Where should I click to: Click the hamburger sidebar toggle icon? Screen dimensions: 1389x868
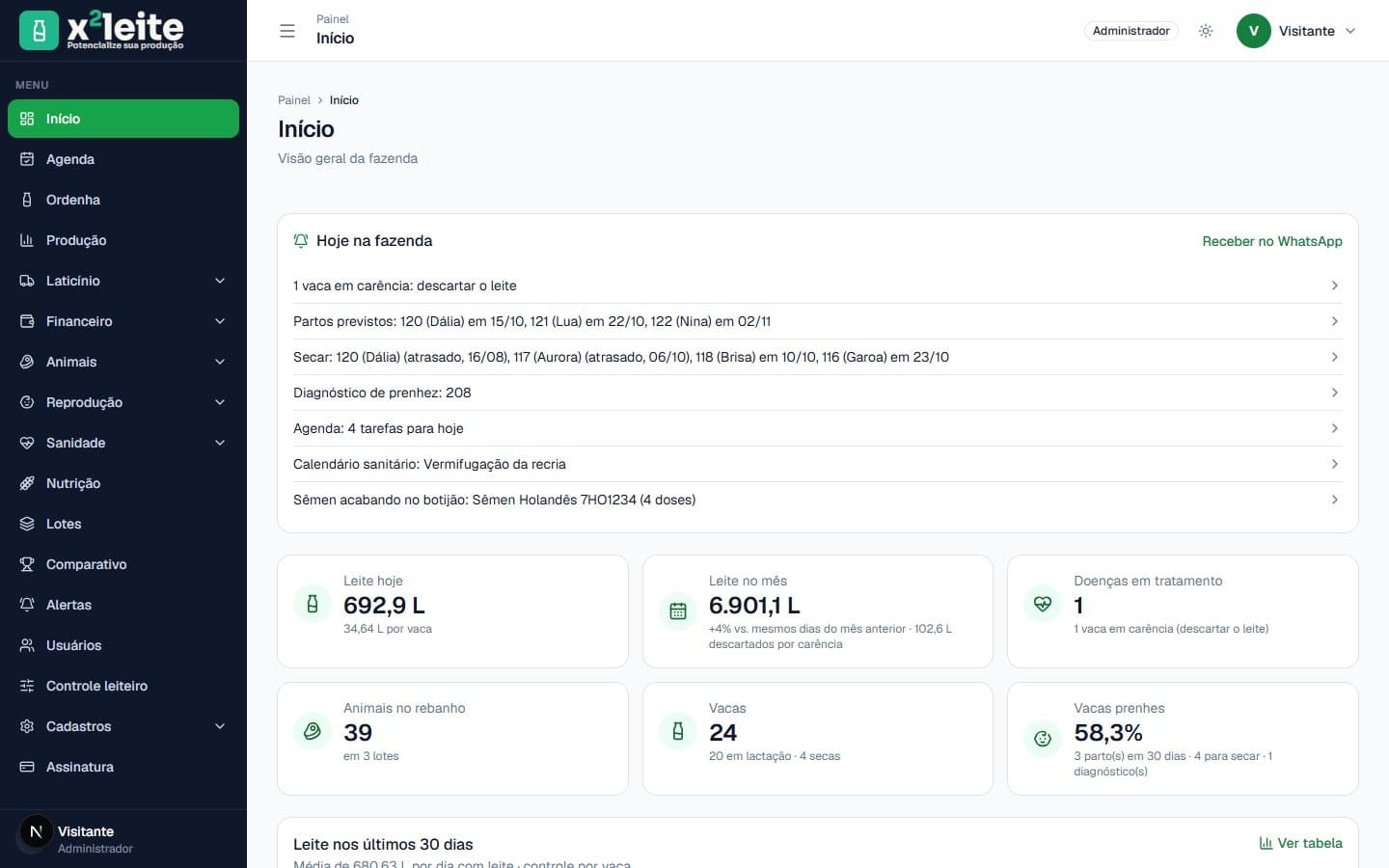pyautogui.click(x=287, y=31)
